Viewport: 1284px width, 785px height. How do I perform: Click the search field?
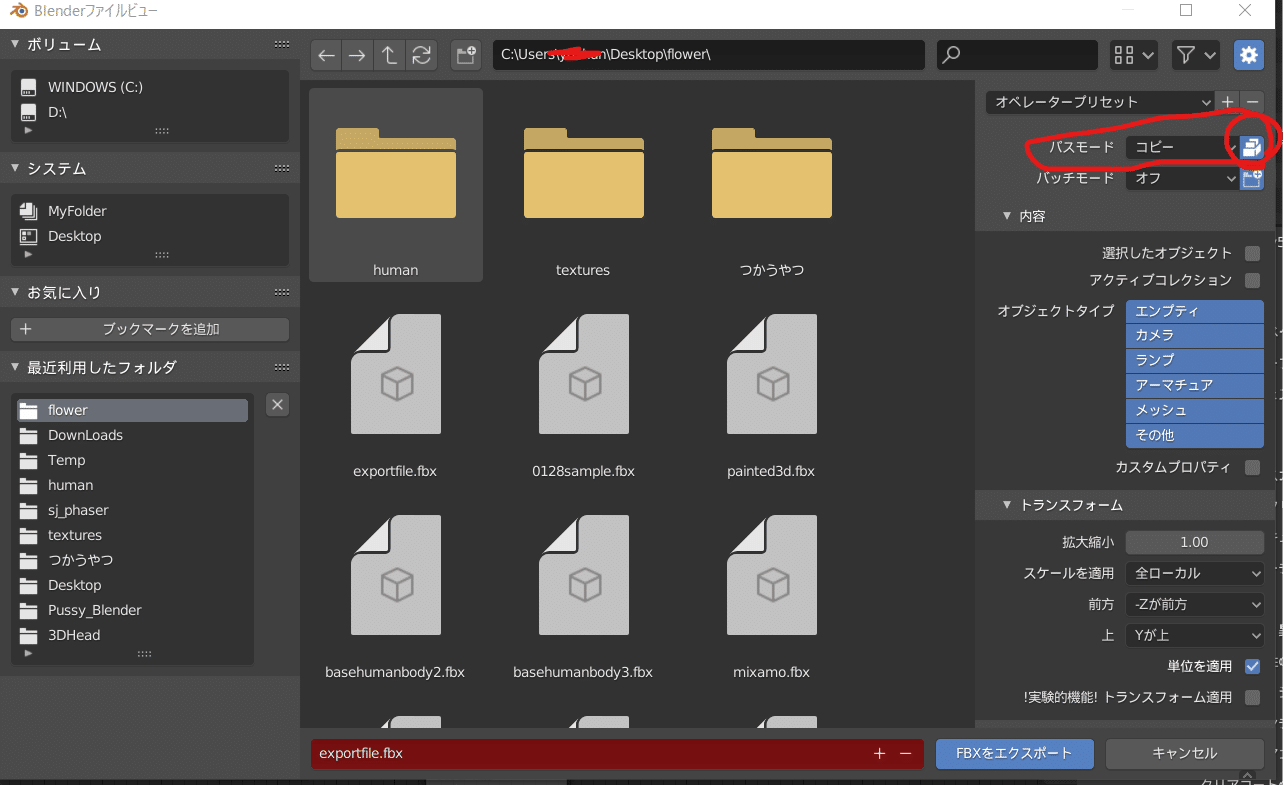1018,55
